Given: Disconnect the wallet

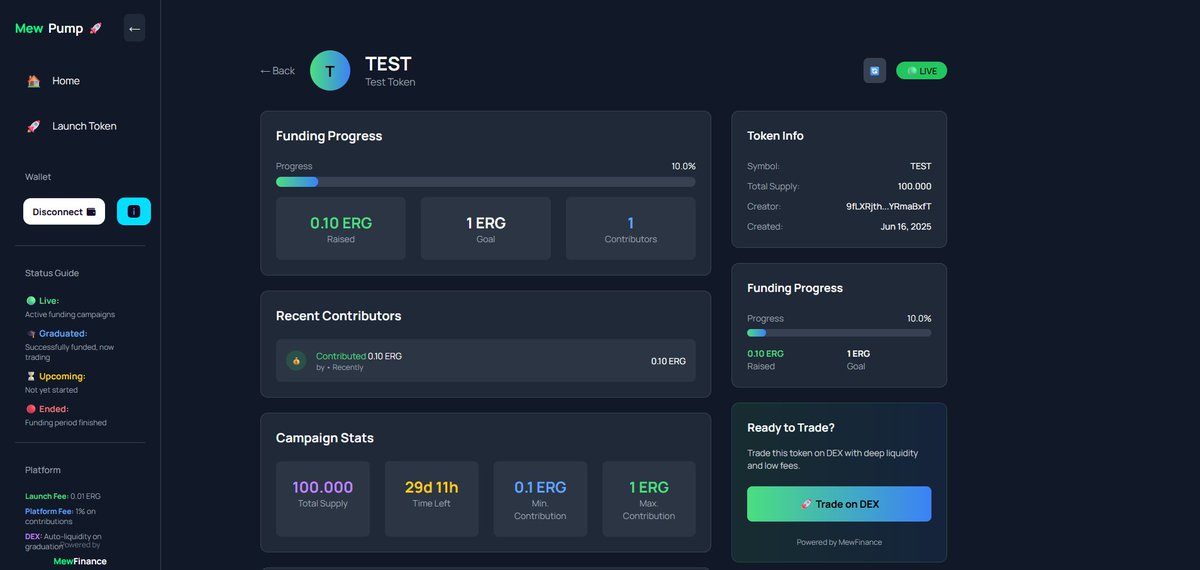Looking at the screenshot, I should [64, 211].
